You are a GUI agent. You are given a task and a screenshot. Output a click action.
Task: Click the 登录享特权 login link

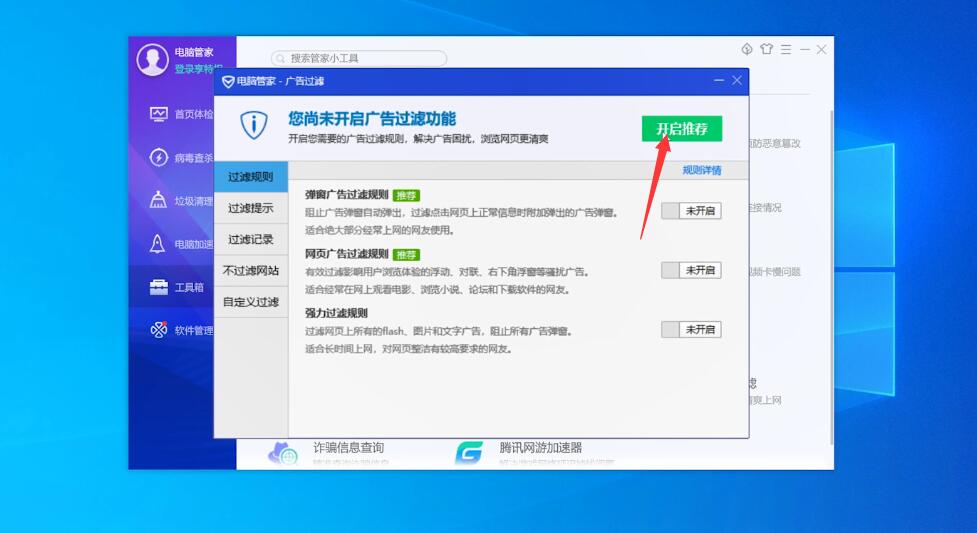198,69
